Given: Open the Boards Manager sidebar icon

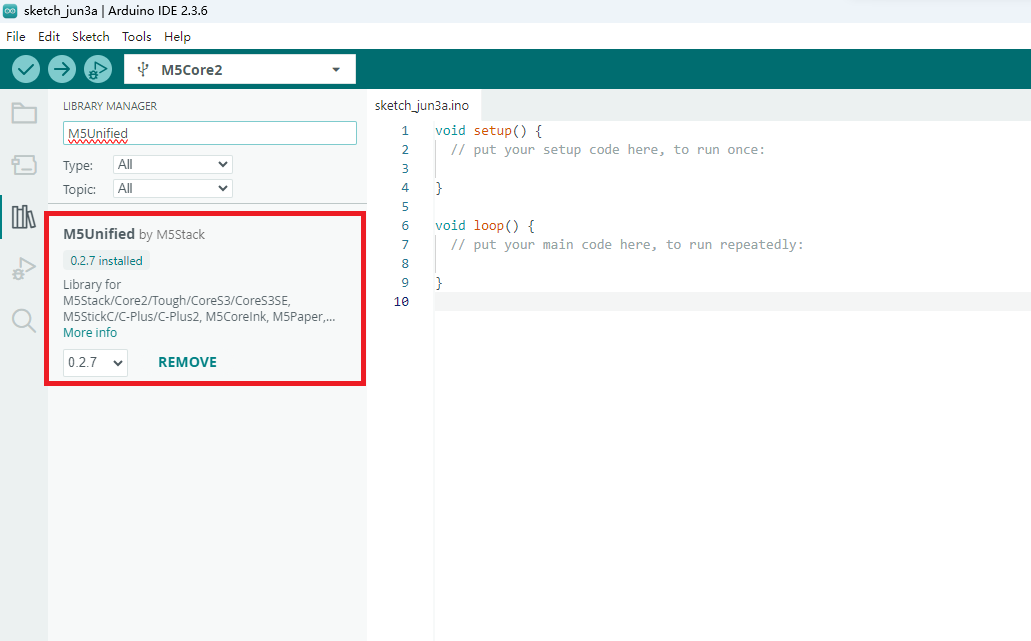Looking at the screenshot, I should pos(24,164).
